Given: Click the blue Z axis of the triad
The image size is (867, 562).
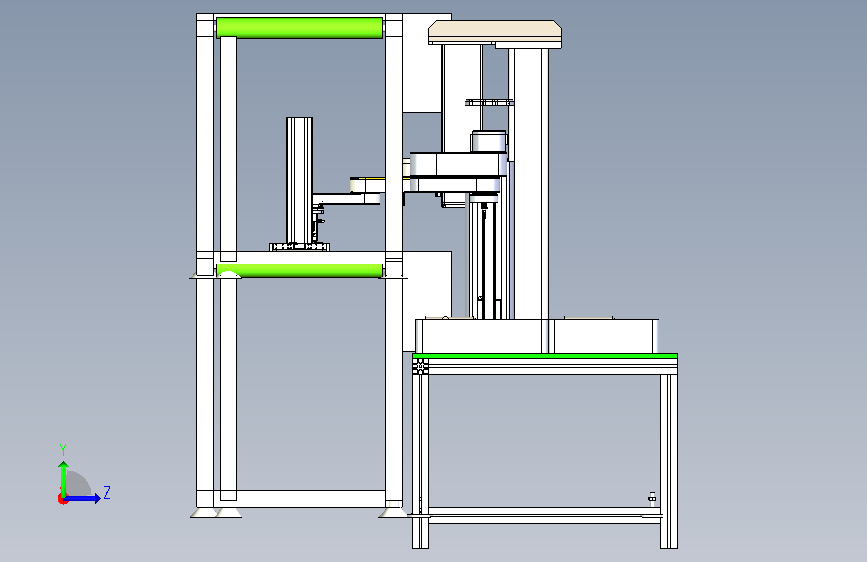Looking at the screenshot, I should click(x=83, y=498).
